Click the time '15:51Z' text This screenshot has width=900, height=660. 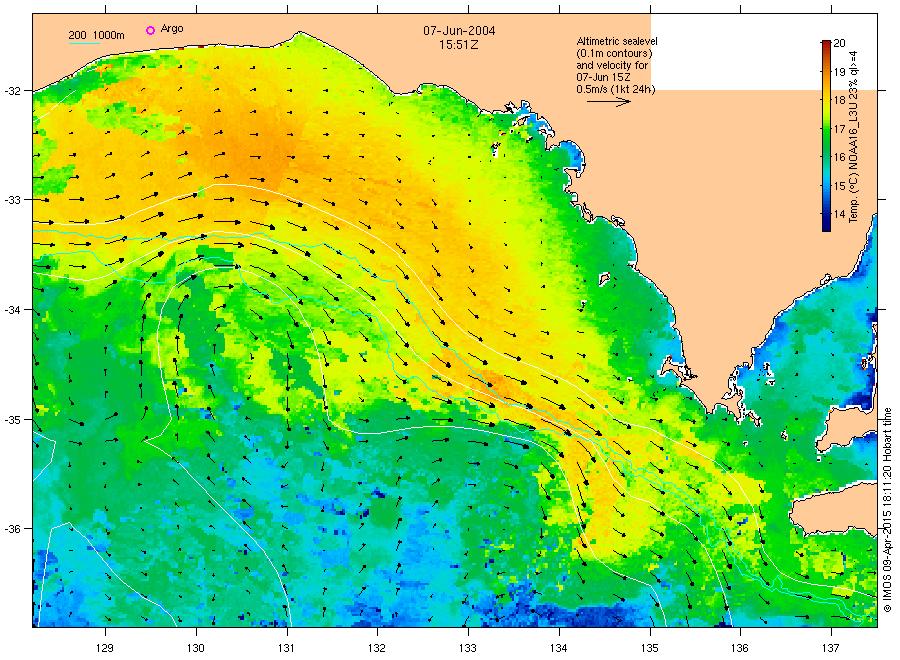(459, 44)
